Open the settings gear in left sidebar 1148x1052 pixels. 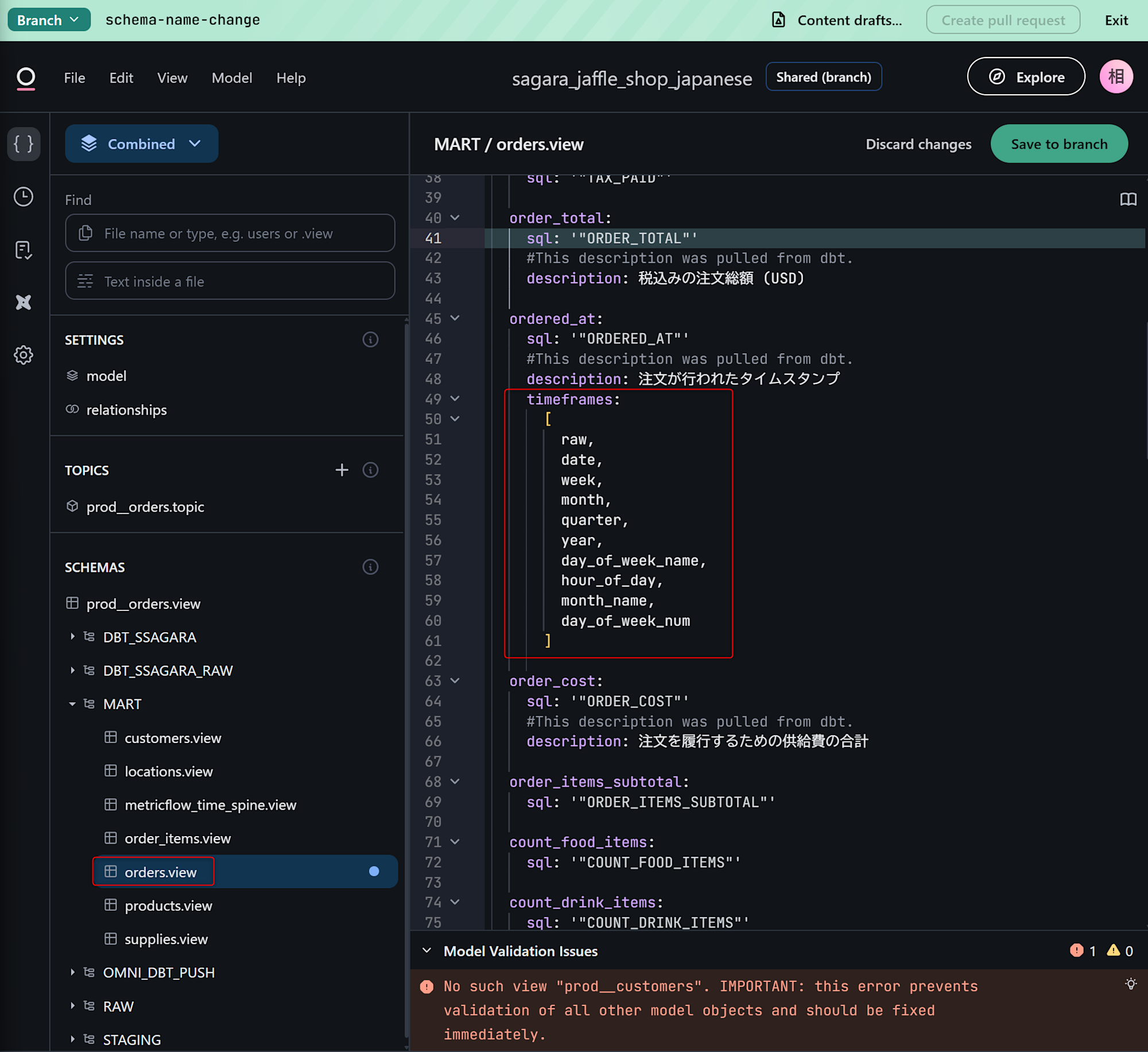tap(24, 355)
